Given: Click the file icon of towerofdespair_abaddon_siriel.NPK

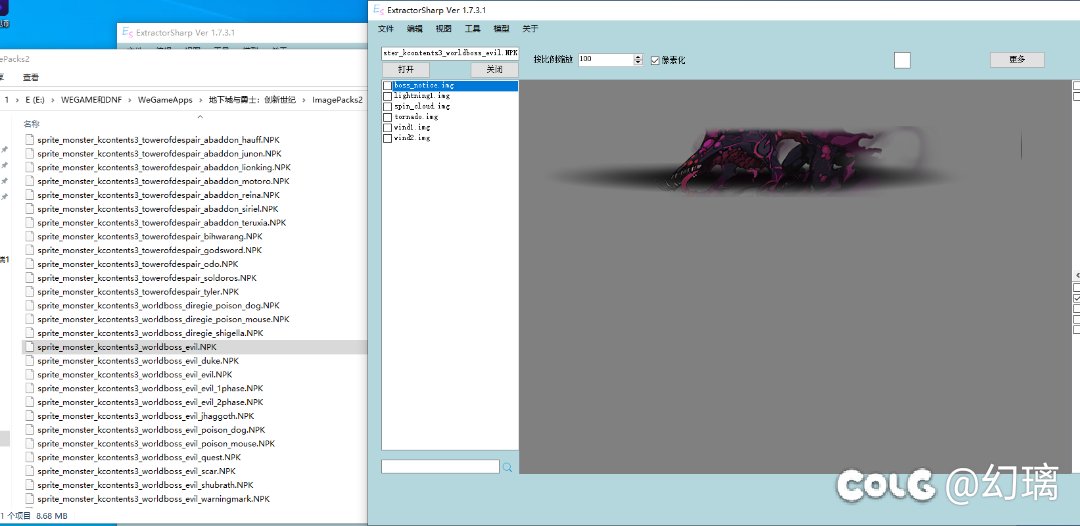Looking at the screenshot, I should 30,209.
